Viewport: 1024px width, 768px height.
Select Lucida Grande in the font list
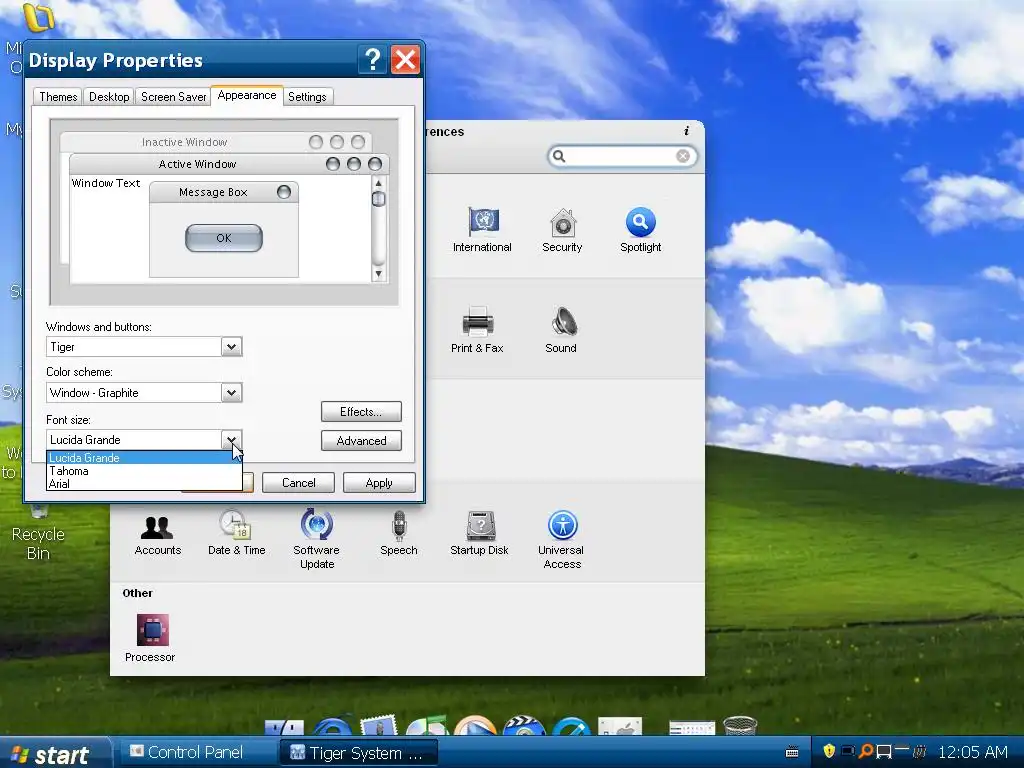(x=144, y=458)
